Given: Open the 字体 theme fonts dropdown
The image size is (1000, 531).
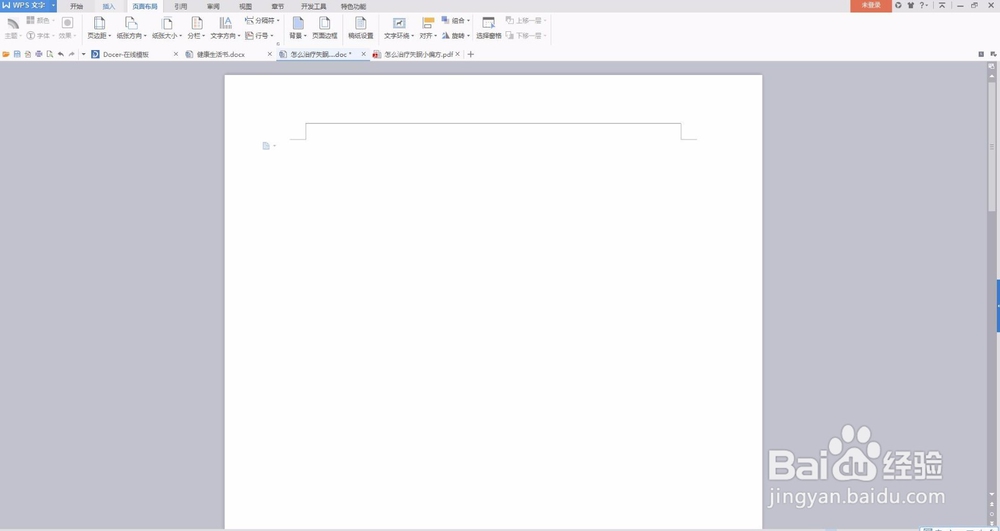Looking at the screenshot, I should pos(40,36).
